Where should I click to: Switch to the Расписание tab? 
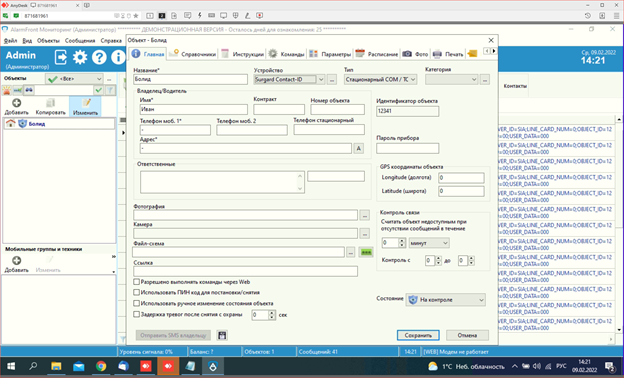(377, 54)
